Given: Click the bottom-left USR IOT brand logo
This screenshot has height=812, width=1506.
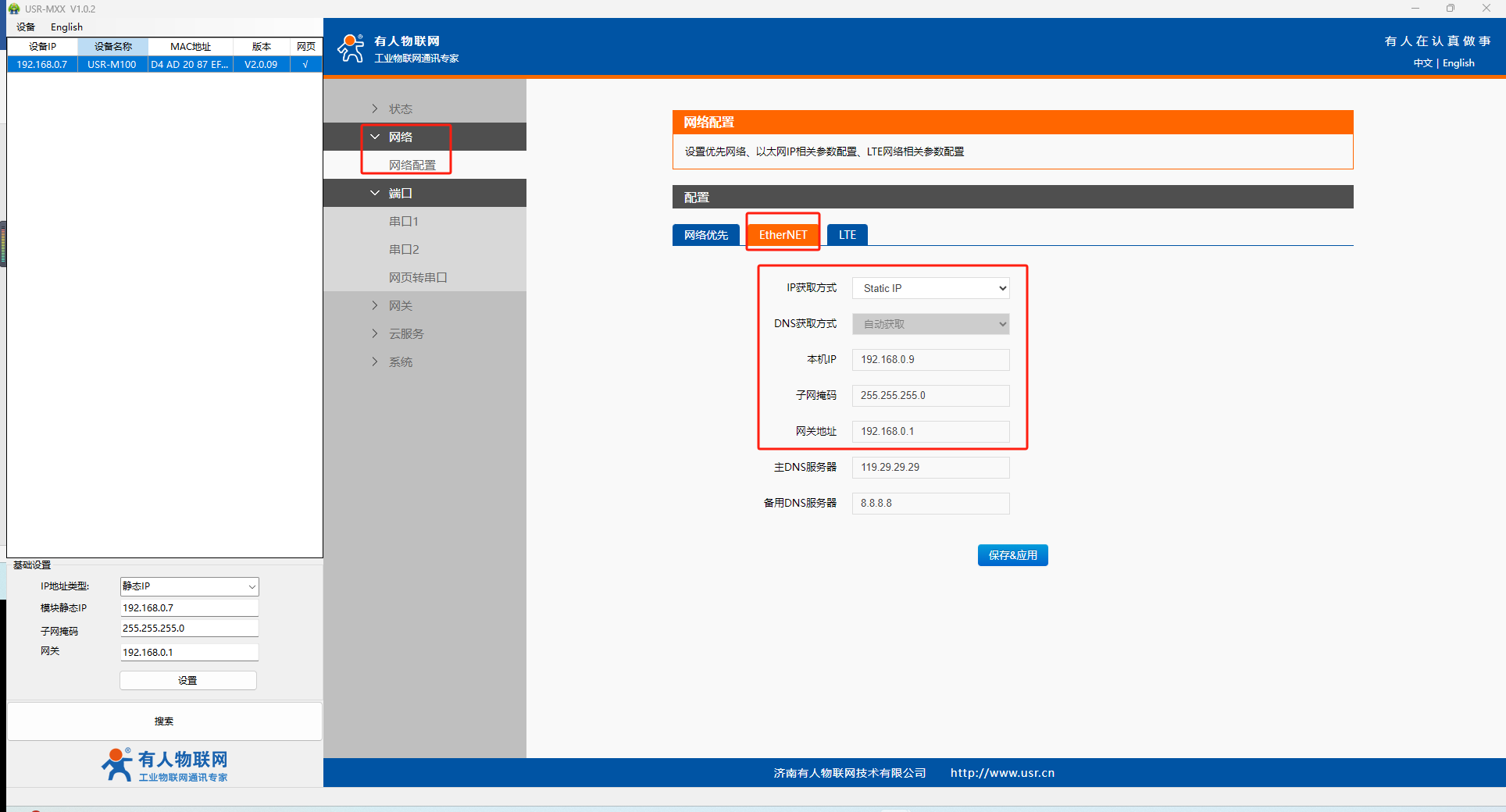Looking at the screenshot, I should [x=165, y=764].
